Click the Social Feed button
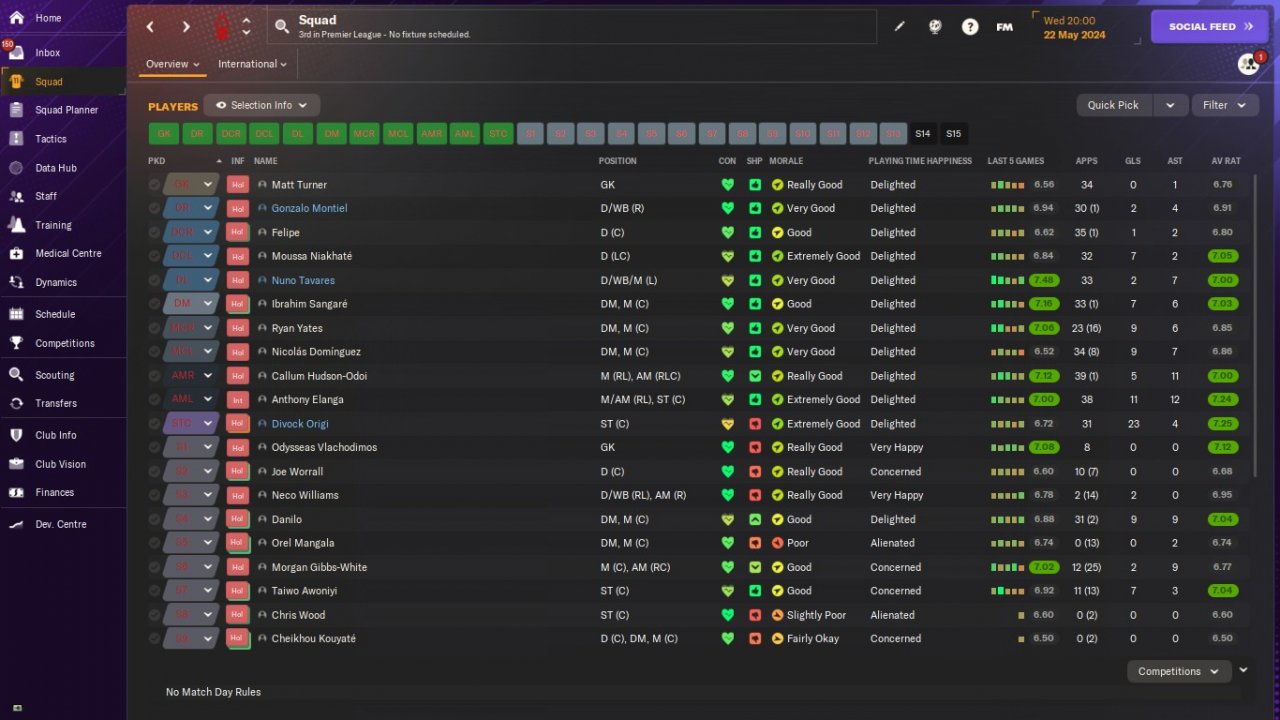Screen dimensions: 1280x720 pyautogui.click(x=1209, y=27)
